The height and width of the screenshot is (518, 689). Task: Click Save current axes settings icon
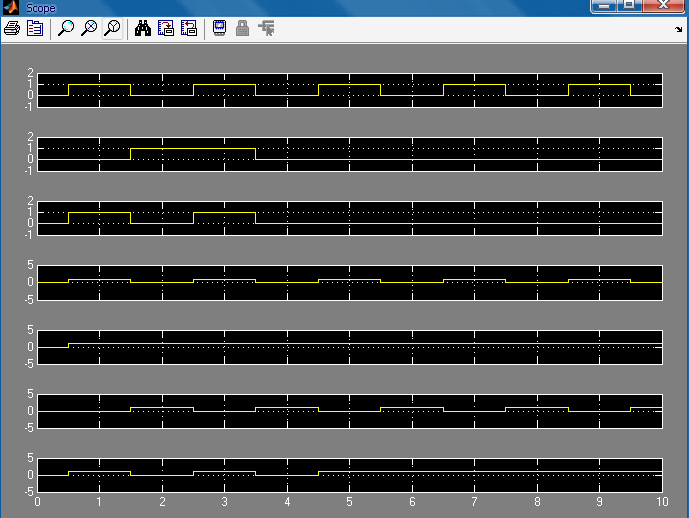[x=166, y=29]
